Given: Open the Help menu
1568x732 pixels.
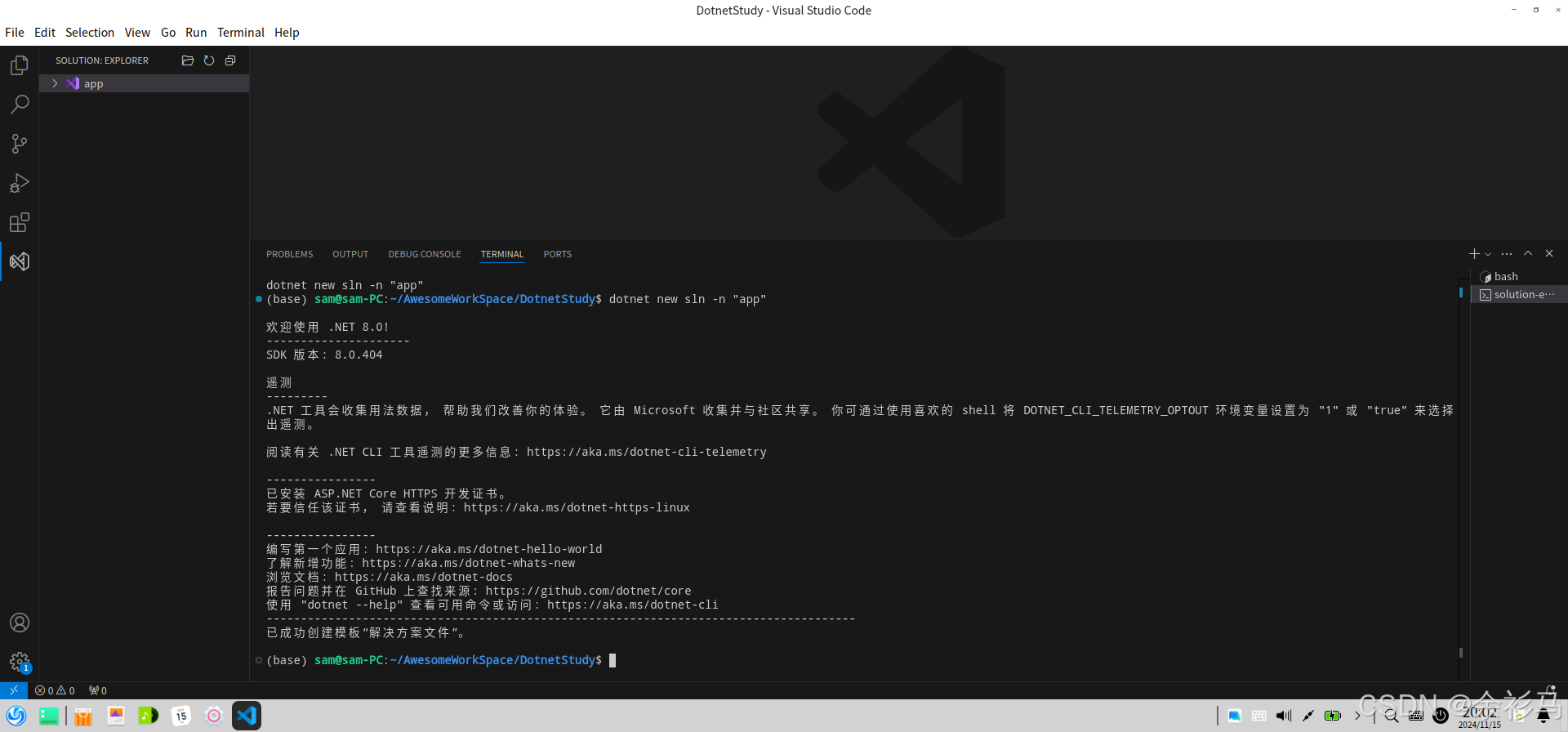Looking at the screenshot, I should tap(287, 33).
